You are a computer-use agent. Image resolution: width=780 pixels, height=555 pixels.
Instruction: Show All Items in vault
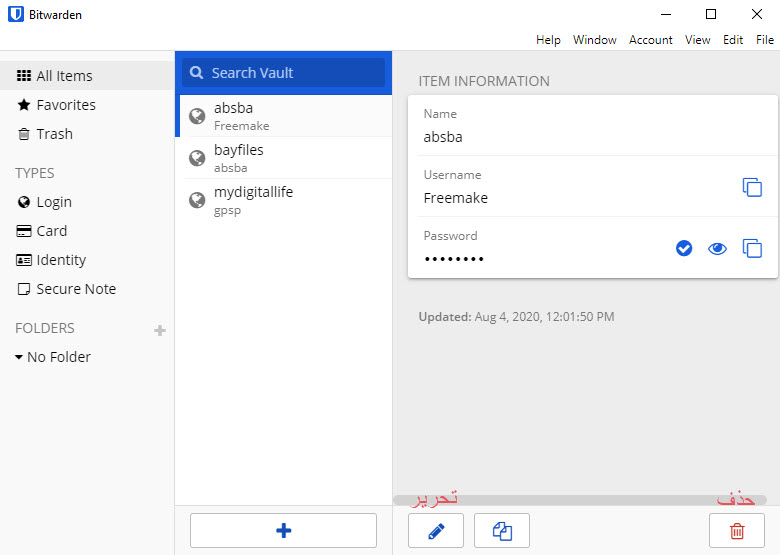click(87, 76)
